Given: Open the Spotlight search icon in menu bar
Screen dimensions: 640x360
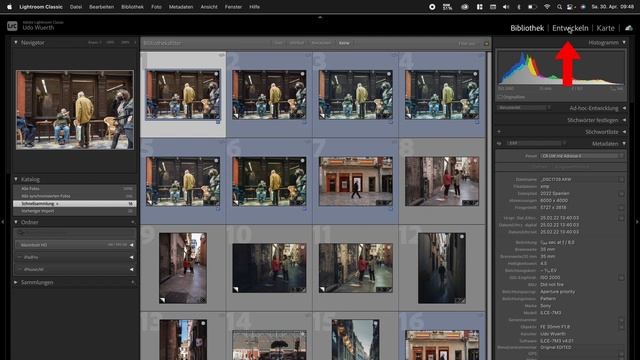Looking at the screenshot, I should (x=559, y=7).
